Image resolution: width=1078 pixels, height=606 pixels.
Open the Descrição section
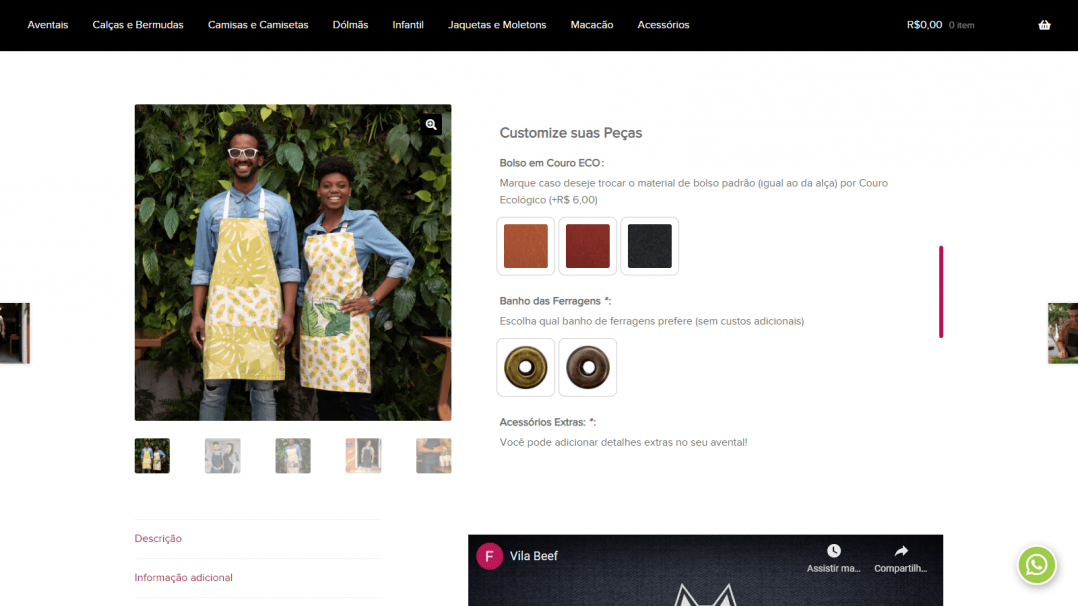pos(157,538)
